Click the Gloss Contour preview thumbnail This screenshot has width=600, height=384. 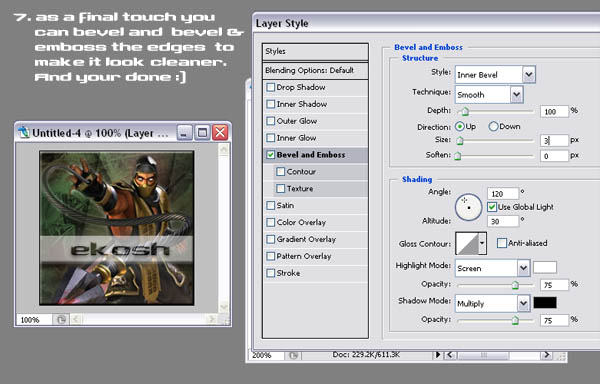(x=467, y=243)
